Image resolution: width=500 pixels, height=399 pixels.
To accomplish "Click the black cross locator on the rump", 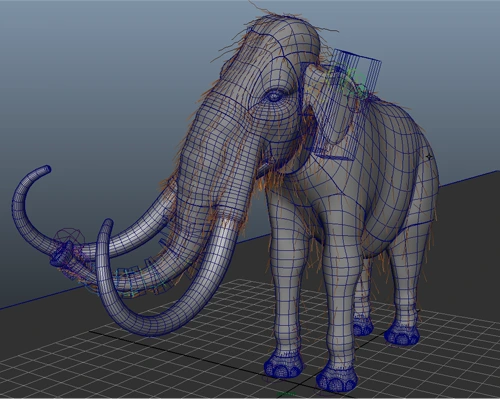I will (429, 156).
